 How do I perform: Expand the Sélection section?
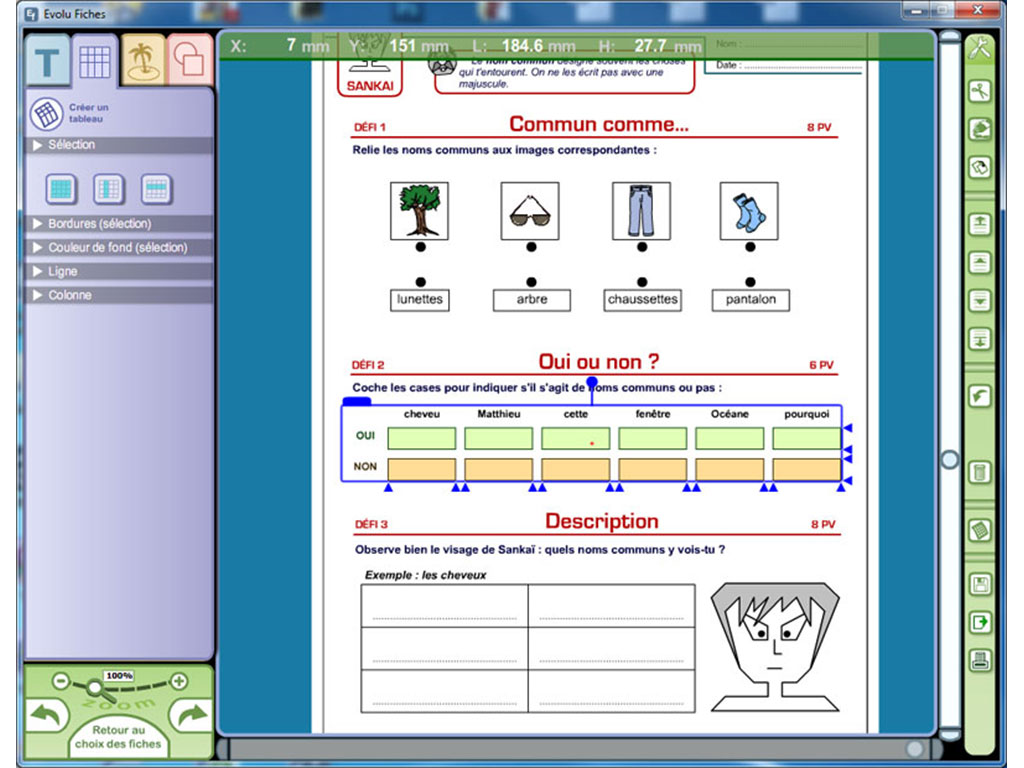pyautogui.click(x=118, y=145)
